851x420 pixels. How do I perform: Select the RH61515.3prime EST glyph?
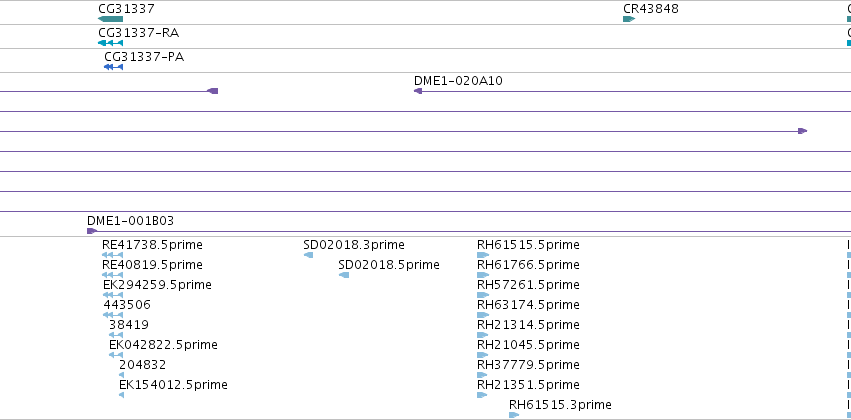pos(514,415)
